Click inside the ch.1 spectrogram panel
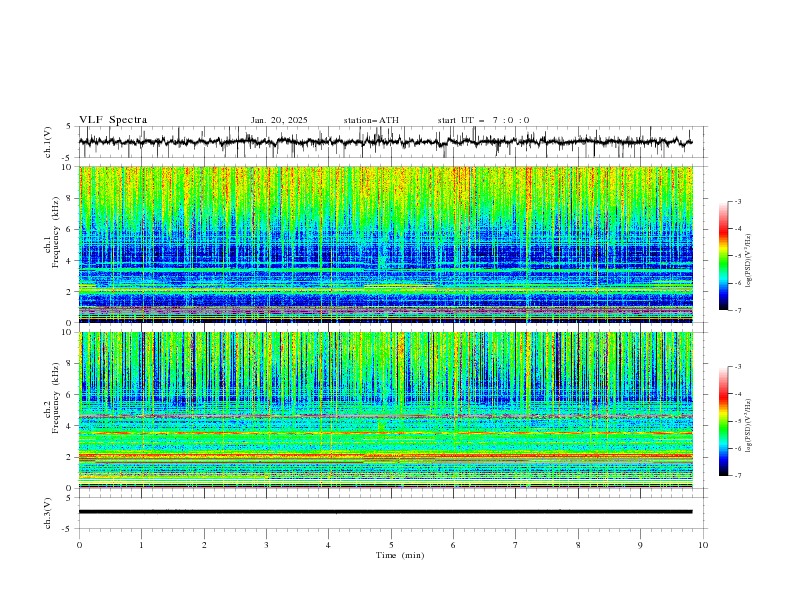Image resolution: width=792 pixels, height=612 pixels. pyautogui.click(x=385, y=244)
